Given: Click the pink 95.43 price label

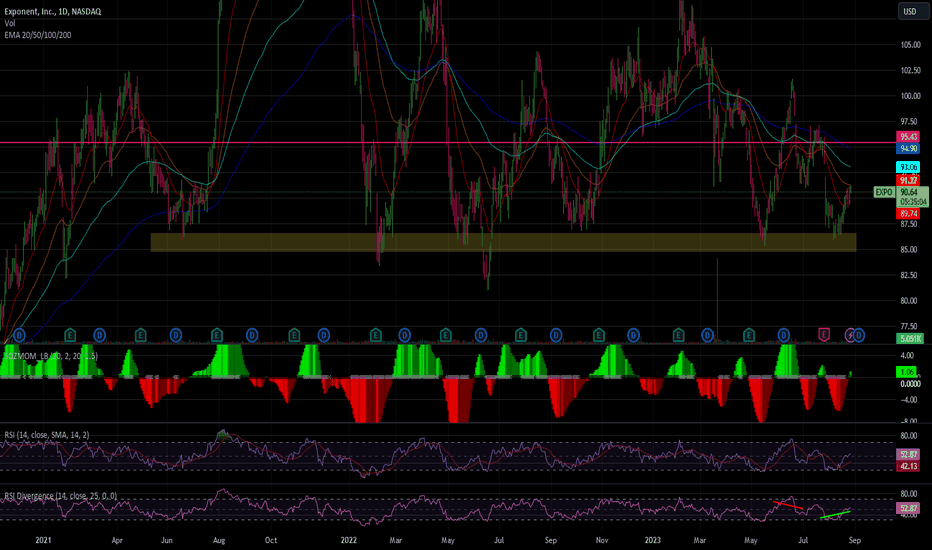Looking at the screenshot, I should click(908, 137).
